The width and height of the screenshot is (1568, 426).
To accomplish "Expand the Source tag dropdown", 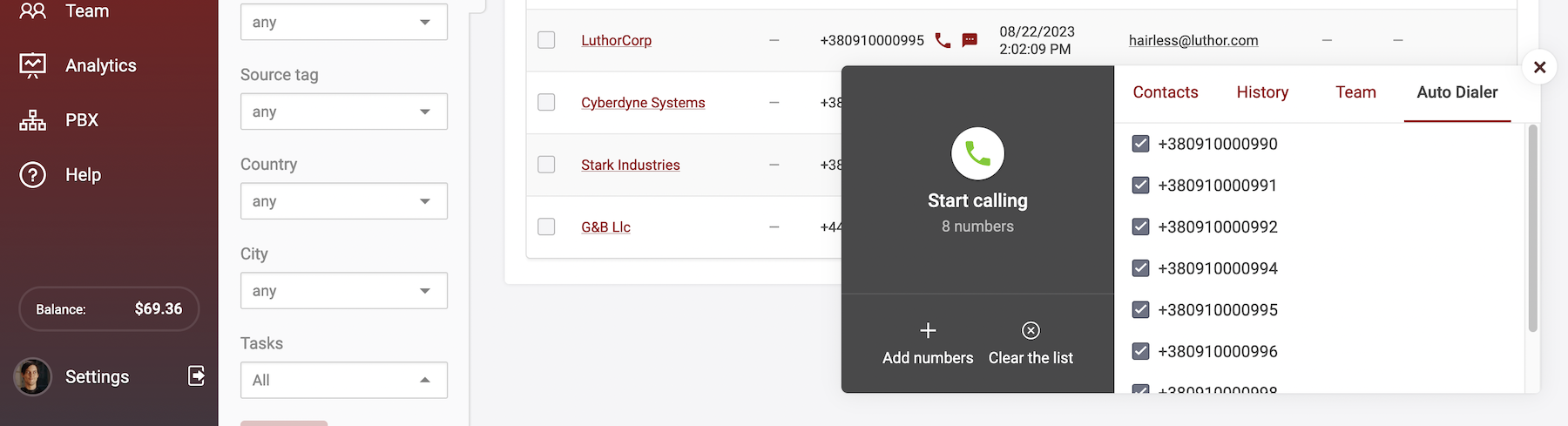I will [343, 112].
